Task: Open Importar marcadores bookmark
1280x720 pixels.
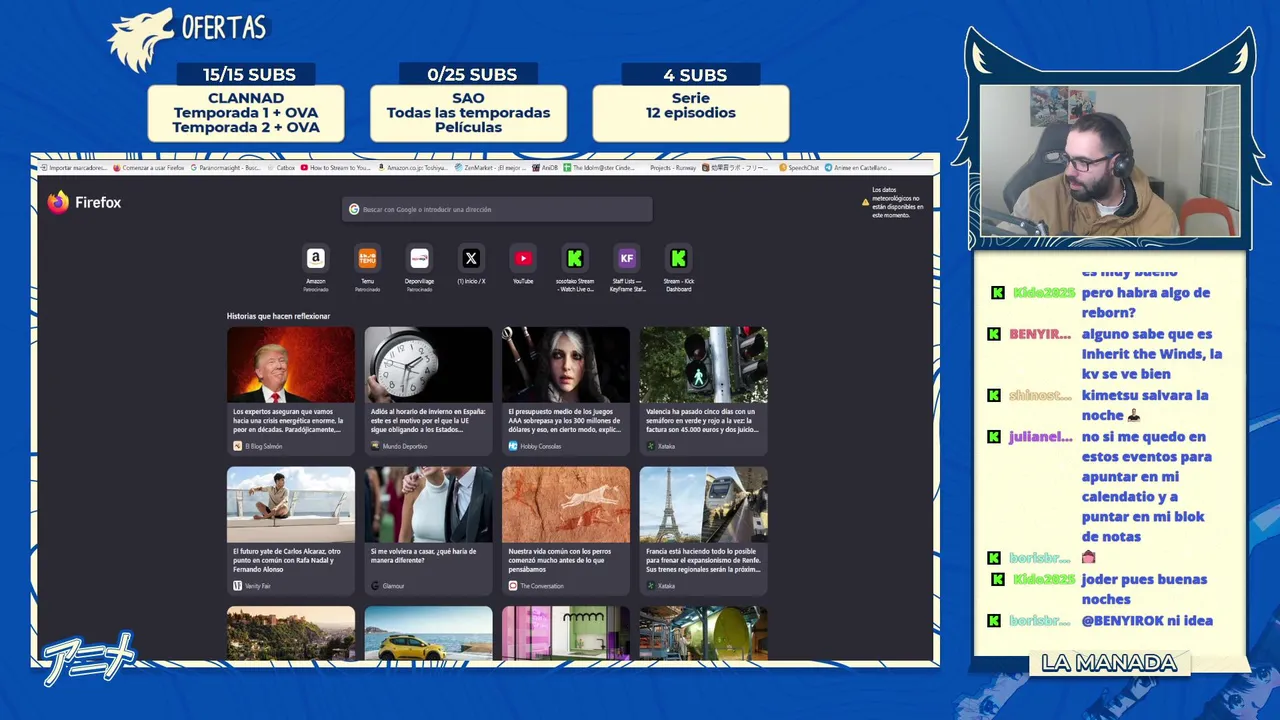Action: 73,168
